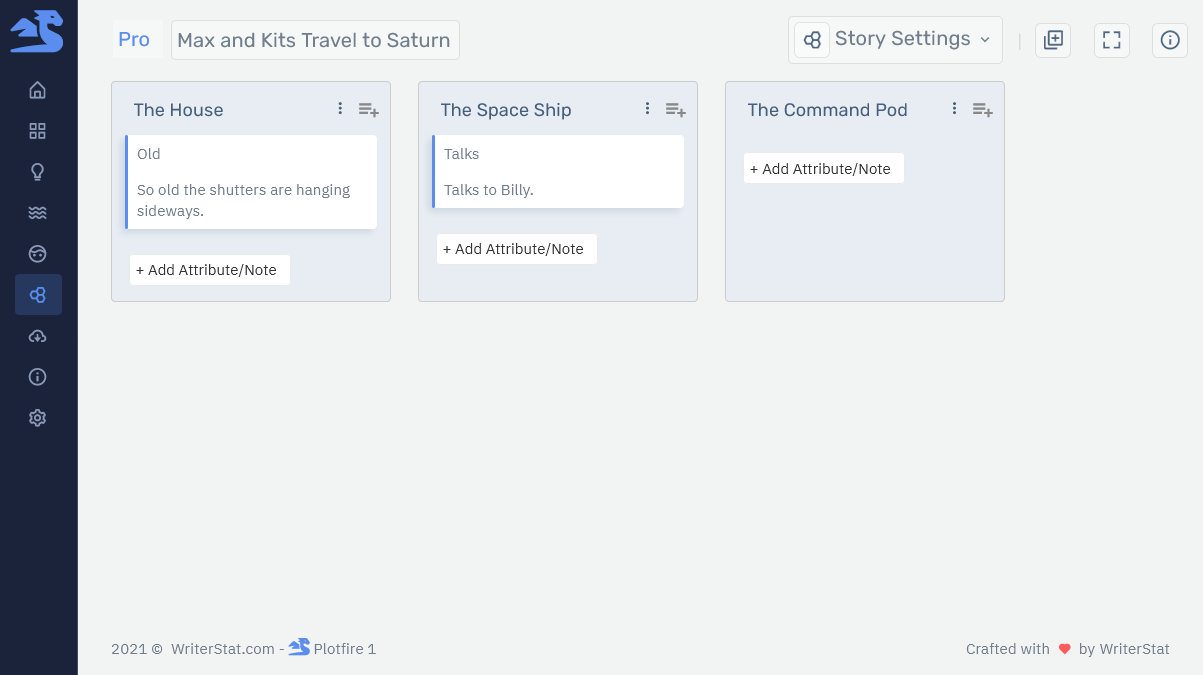Click the story title to rename it
The height and width of the screenshot is (675, 1203).
tap(314, 40)
